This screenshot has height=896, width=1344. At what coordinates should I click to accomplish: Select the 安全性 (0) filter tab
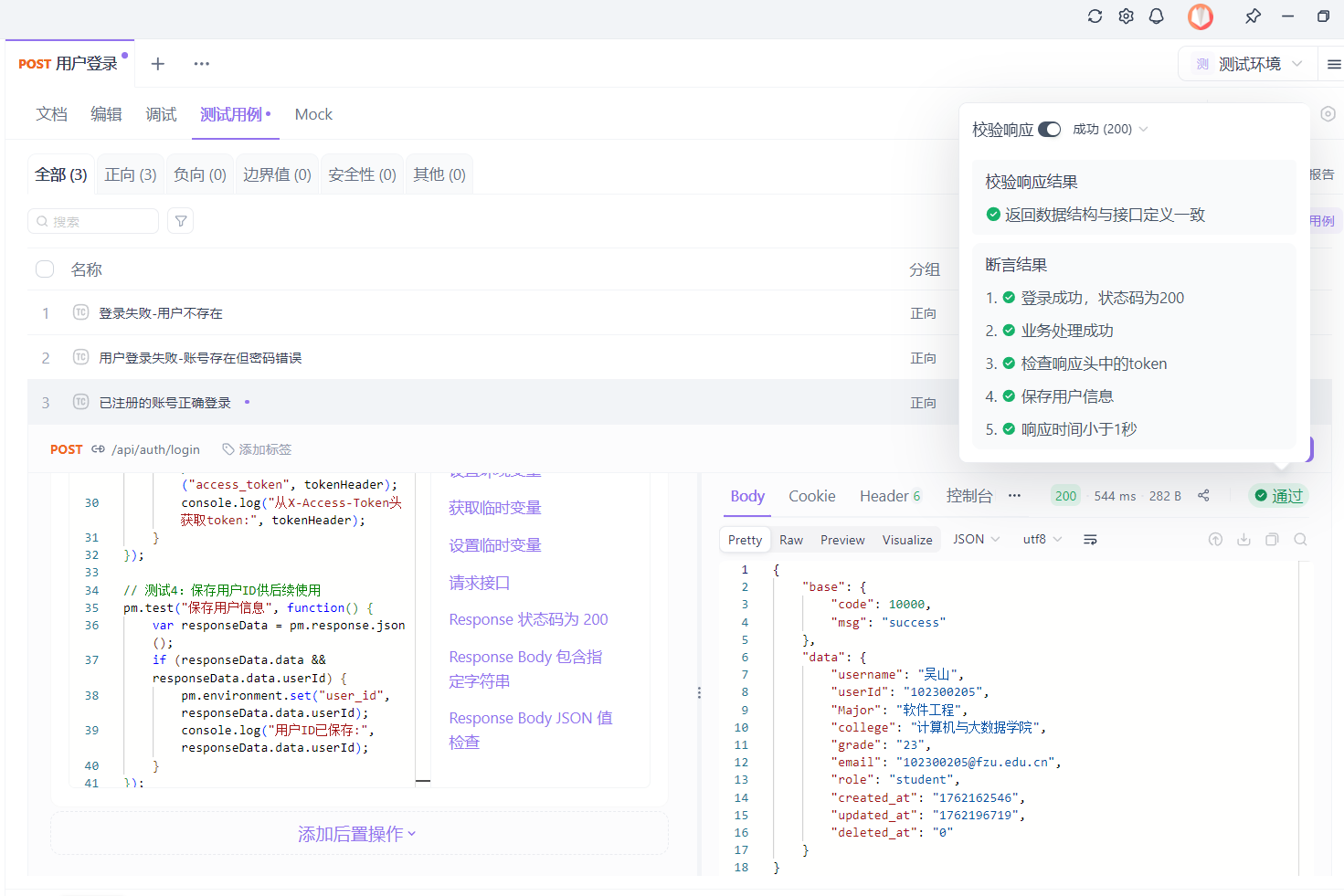362,174
